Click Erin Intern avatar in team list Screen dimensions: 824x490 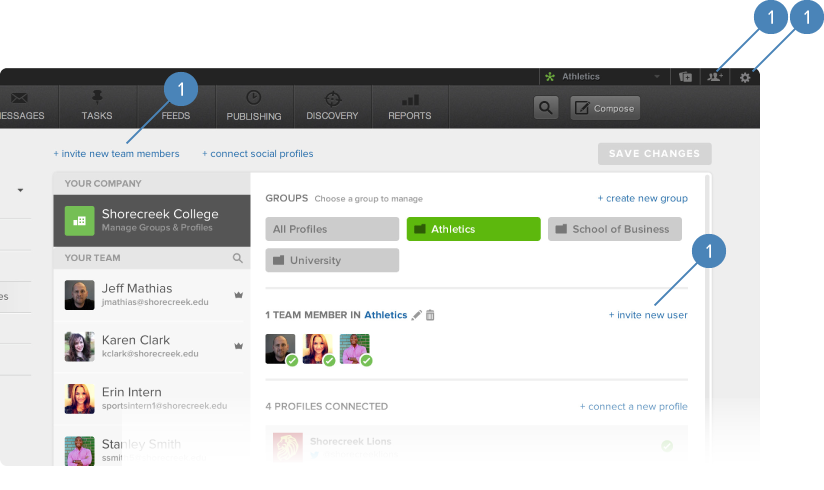[x=79, y=399]
